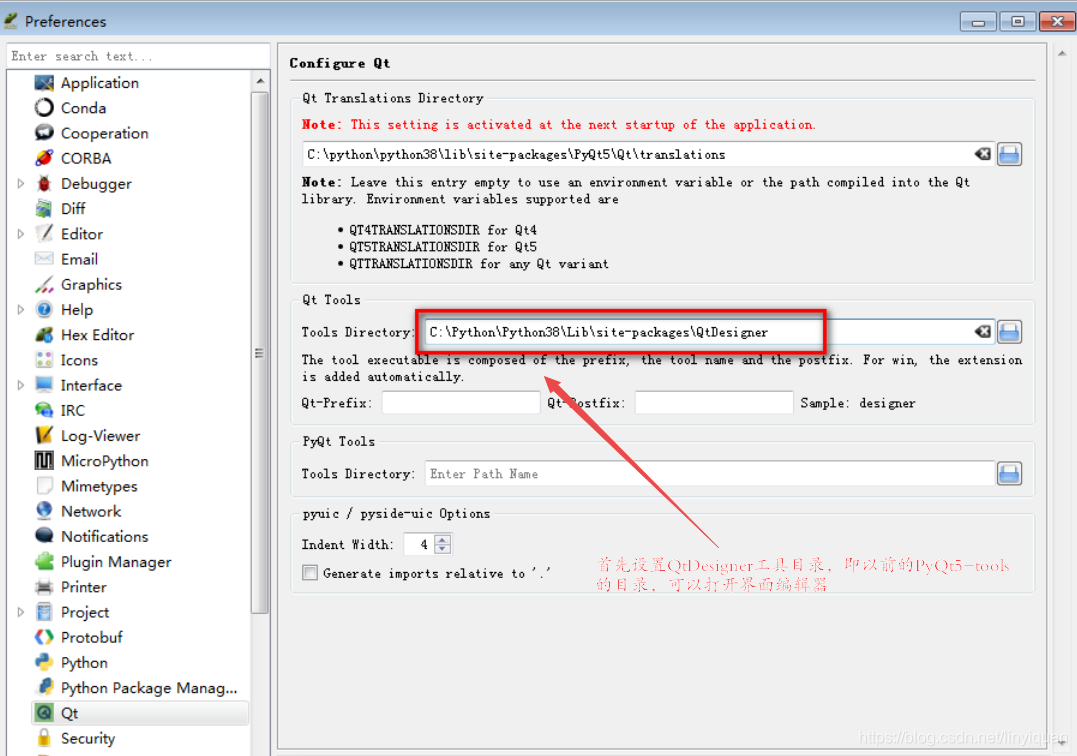Click the configuration page scroll-up arrow
The height and width of the screenshot is (756, 1077).
[1063, 54]
